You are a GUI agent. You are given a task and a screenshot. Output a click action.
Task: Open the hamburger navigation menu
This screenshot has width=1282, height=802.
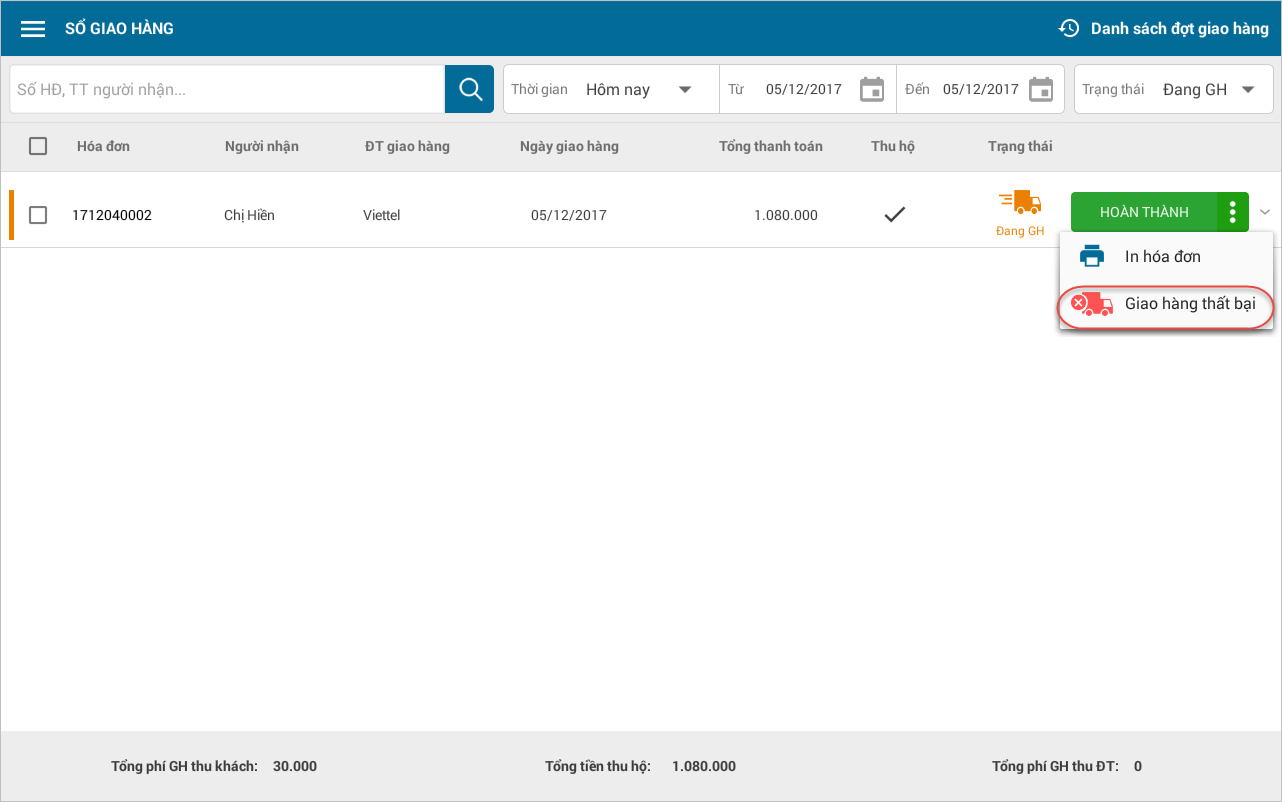click(33, 29)
